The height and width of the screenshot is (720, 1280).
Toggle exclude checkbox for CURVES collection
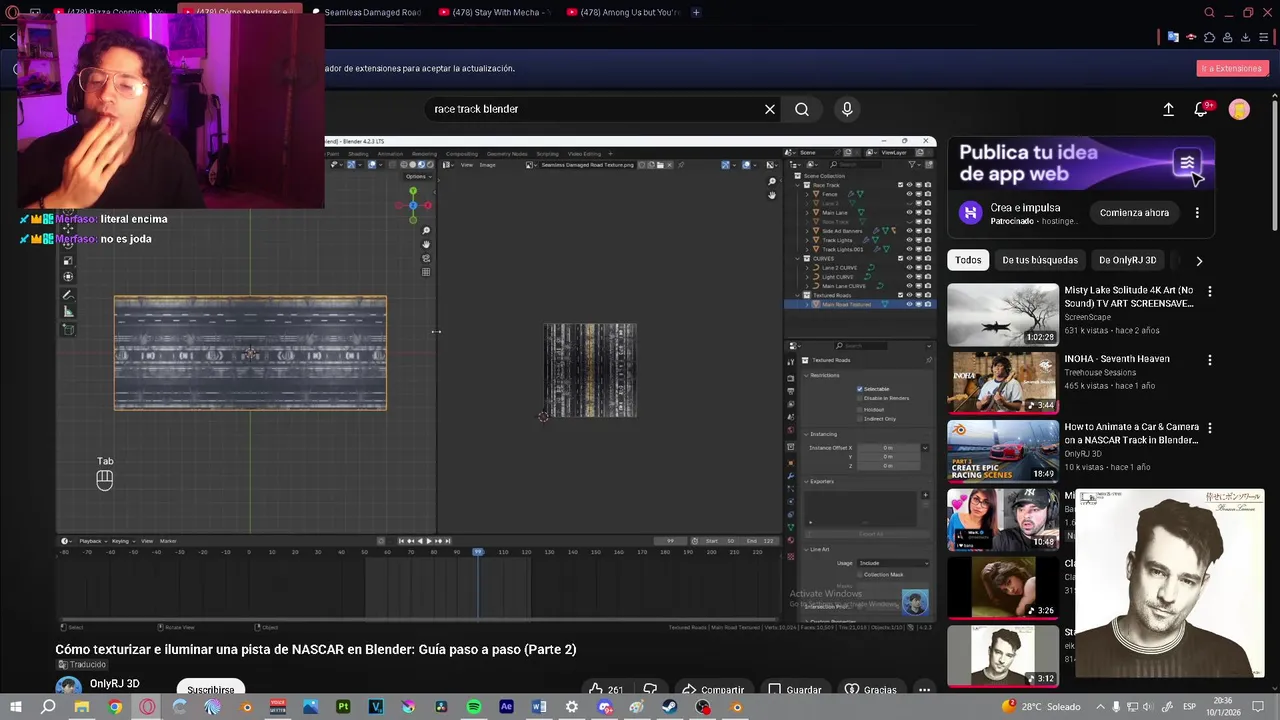point(900,258)
